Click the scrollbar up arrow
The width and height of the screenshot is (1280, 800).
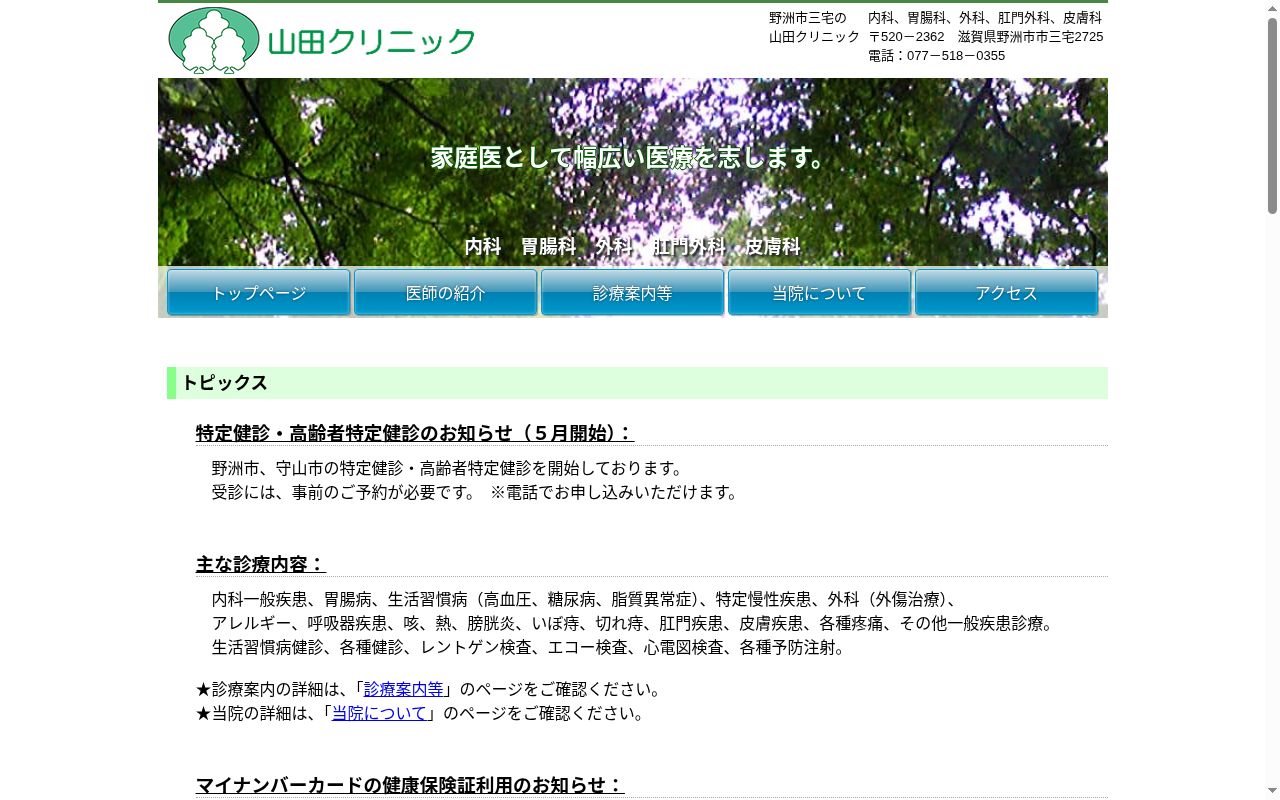[x=1272, y=8]
